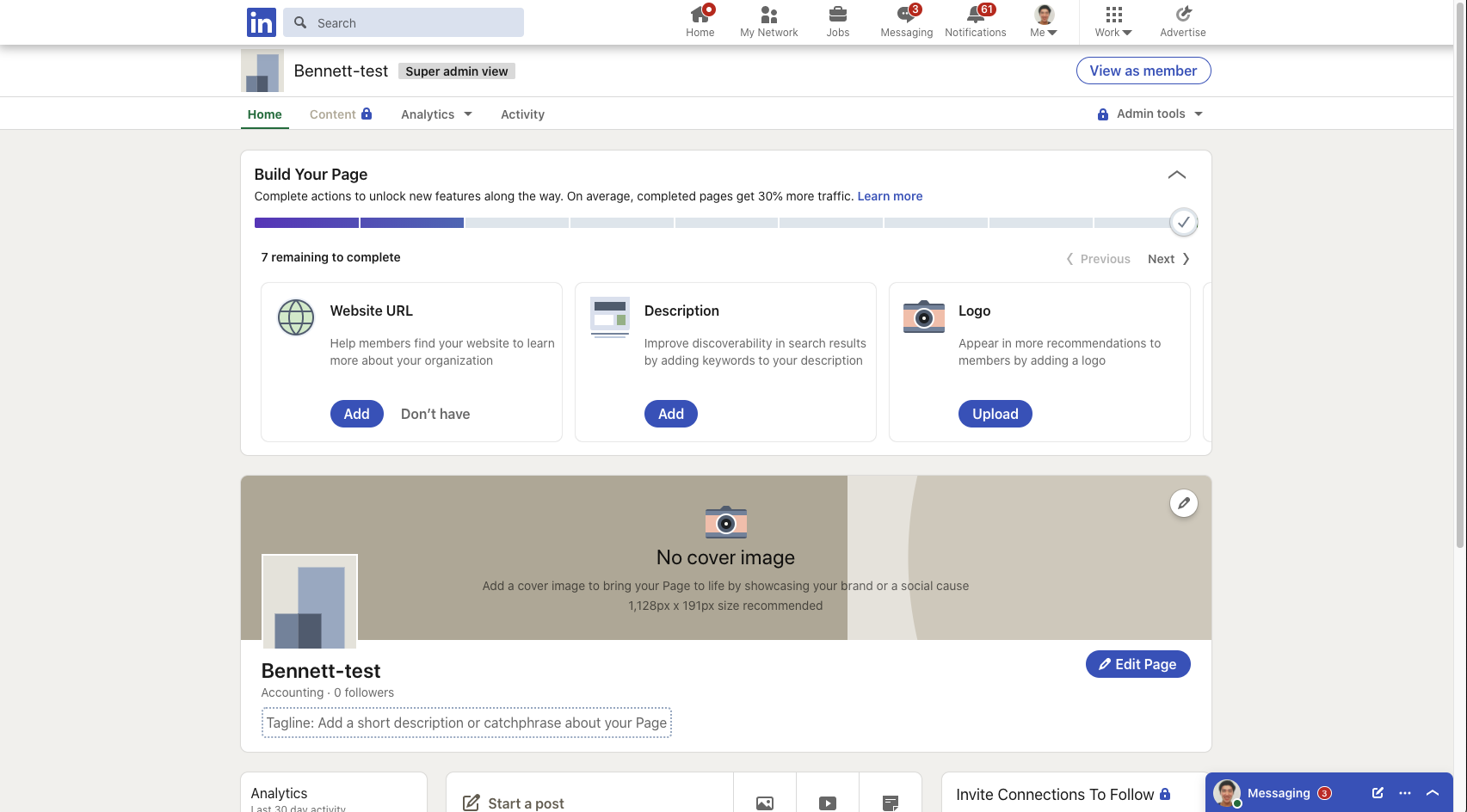The image size is (1467, 812).
Task: Attach a document to a new post
Action: [x=890, y=802]
